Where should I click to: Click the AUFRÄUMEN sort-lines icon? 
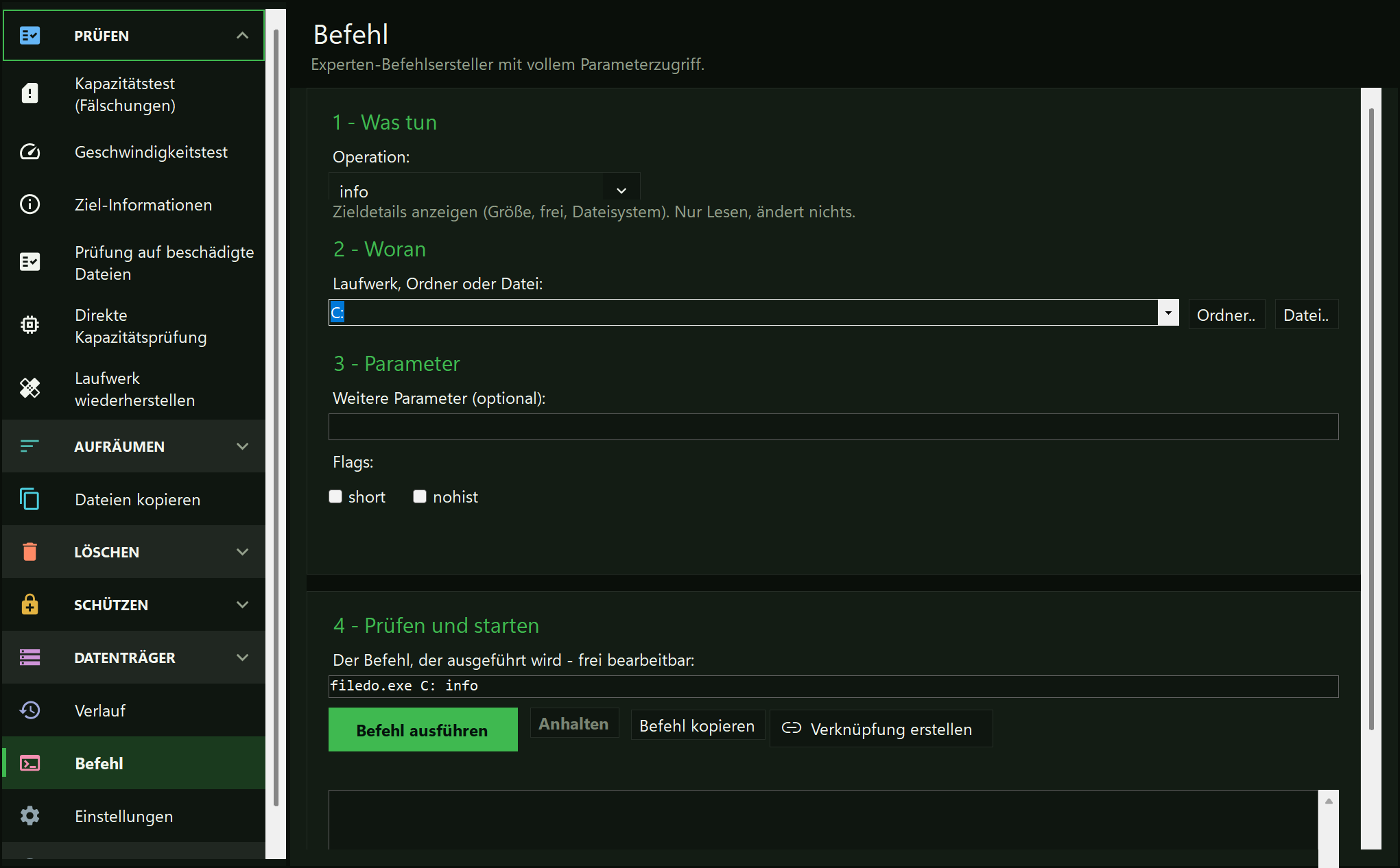pos(29,446)
